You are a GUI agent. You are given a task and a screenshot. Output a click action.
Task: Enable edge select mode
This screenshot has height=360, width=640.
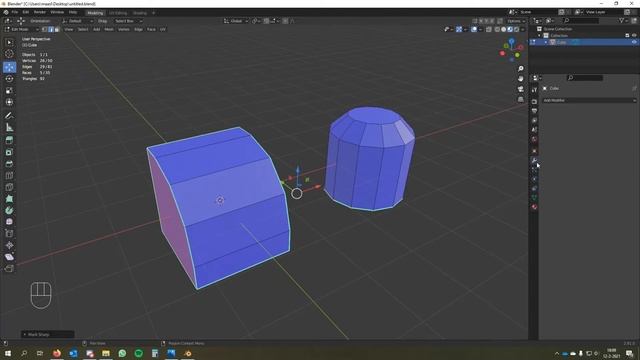coord(51,29)
